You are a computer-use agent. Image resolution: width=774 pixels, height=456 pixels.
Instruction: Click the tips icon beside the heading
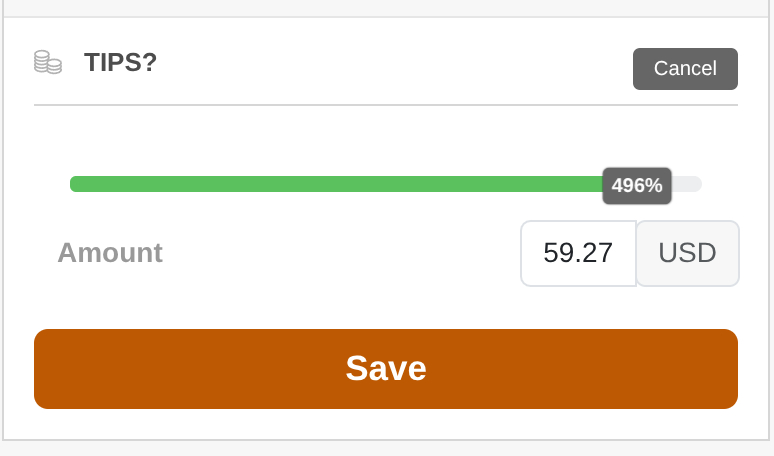coord(47,62)
